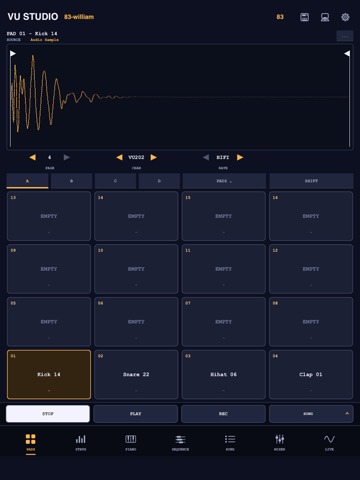Tap empty pad 06

pos(136,322)
